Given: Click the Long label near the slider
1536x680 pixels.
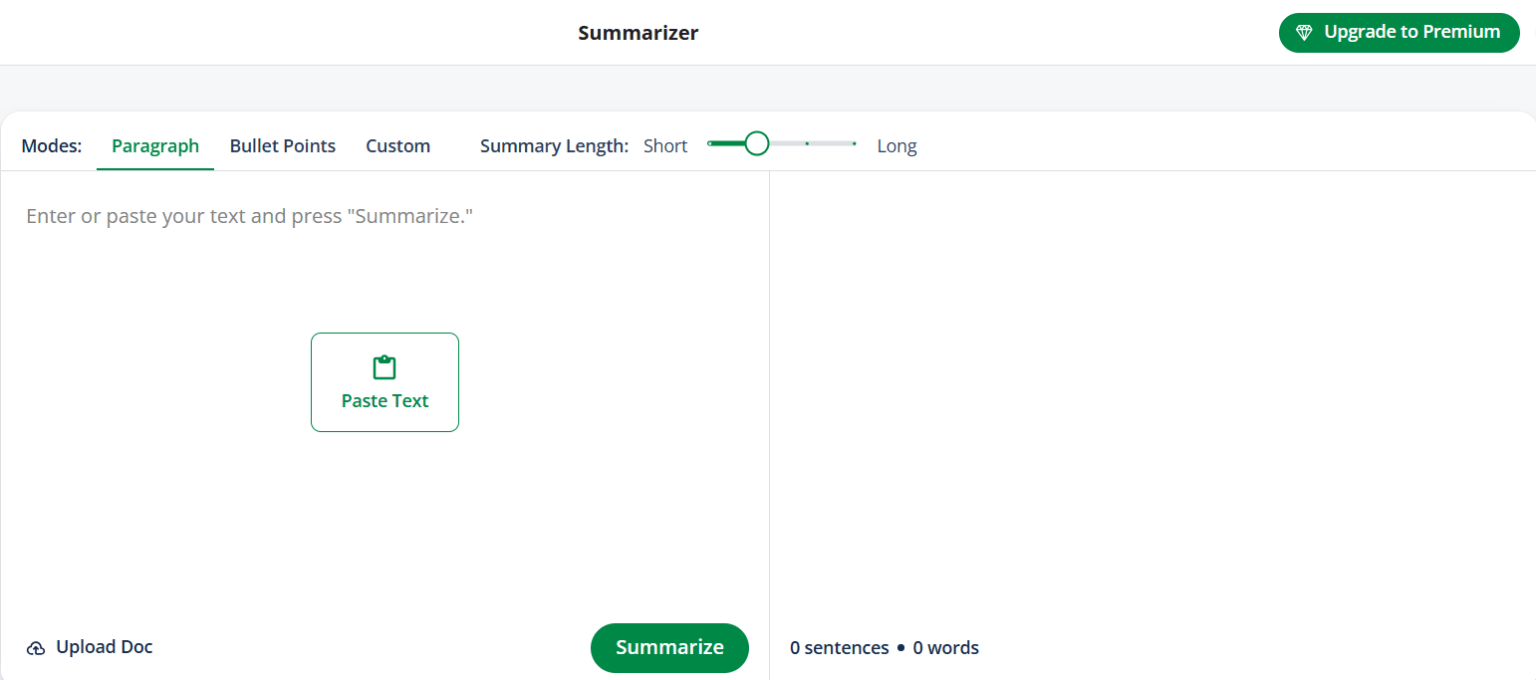Looking at the screenshot, I should pyautogui.click(x=896, y=145).
